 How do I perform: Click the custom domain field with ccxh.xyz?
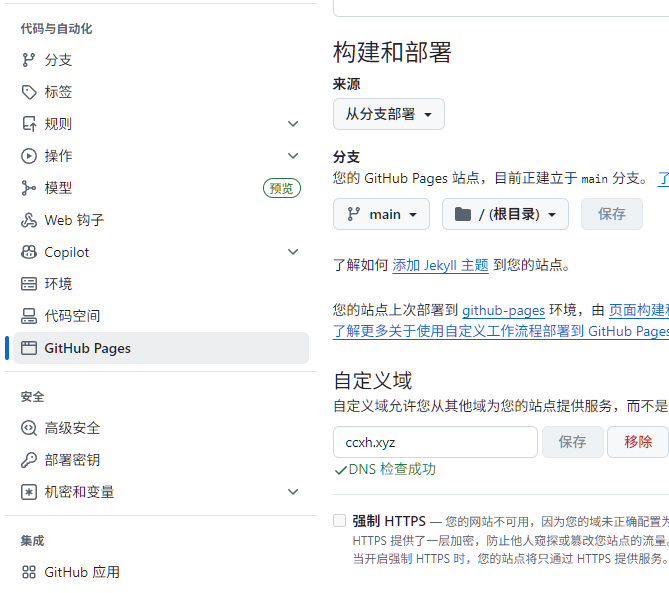[x=435, y=442]
